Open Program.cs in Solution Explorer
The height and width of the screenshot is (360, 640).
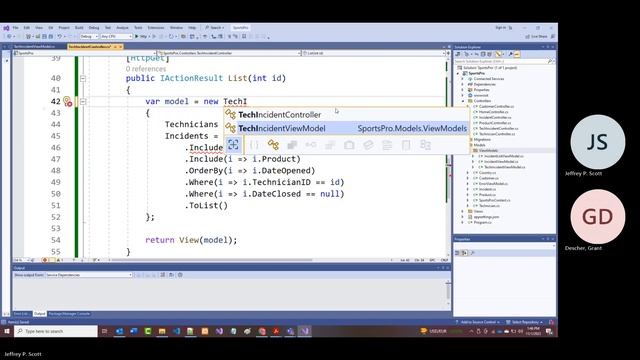pyautogui.click(x=482, y=222)
